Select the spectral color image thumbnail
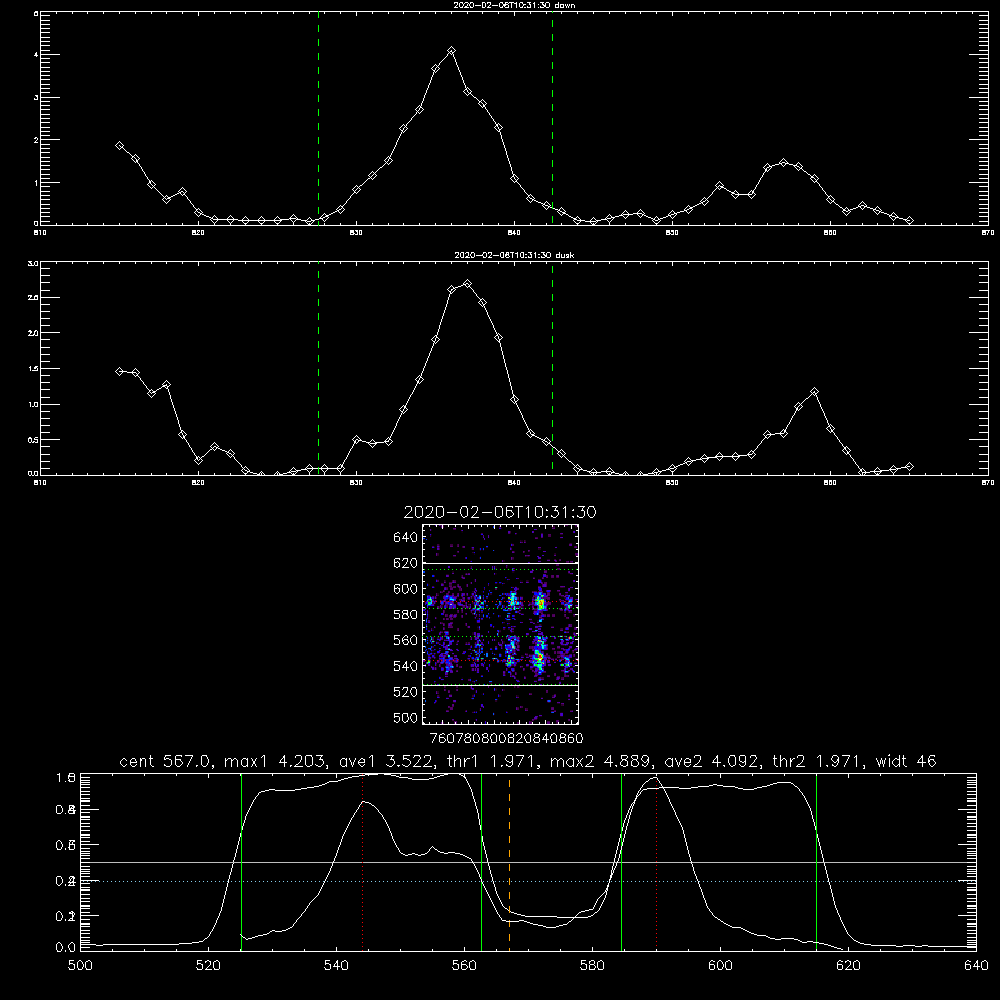This screenshot has height=1000, width=1000. 501,624
